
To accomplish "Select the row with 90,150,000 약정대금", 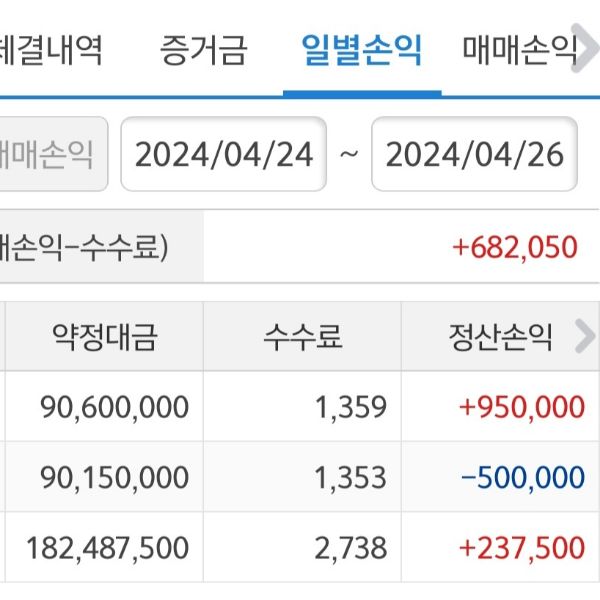I will coord(115,477).
